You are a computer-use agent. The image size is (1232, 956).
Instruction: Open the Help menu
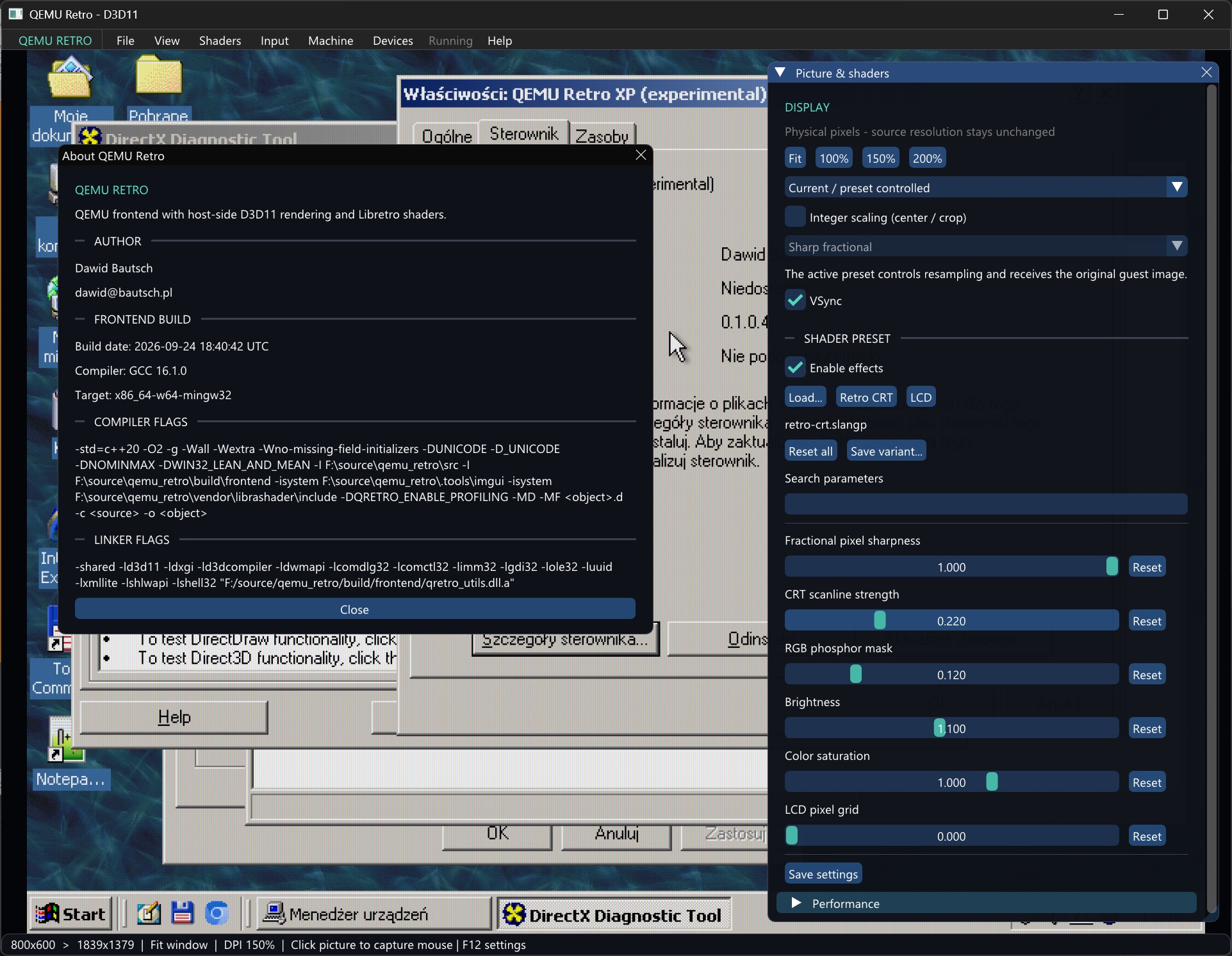500,40
